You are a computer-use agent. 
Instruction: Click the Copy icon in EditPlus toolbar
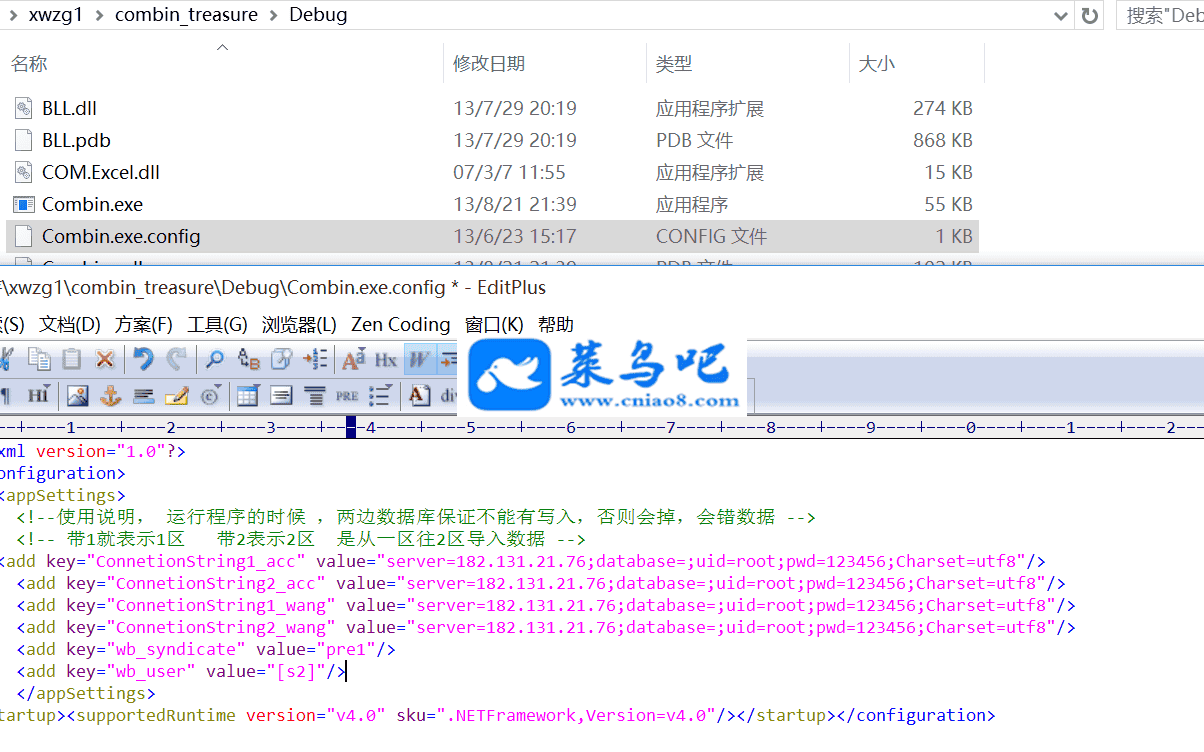(x=40, y=359)
